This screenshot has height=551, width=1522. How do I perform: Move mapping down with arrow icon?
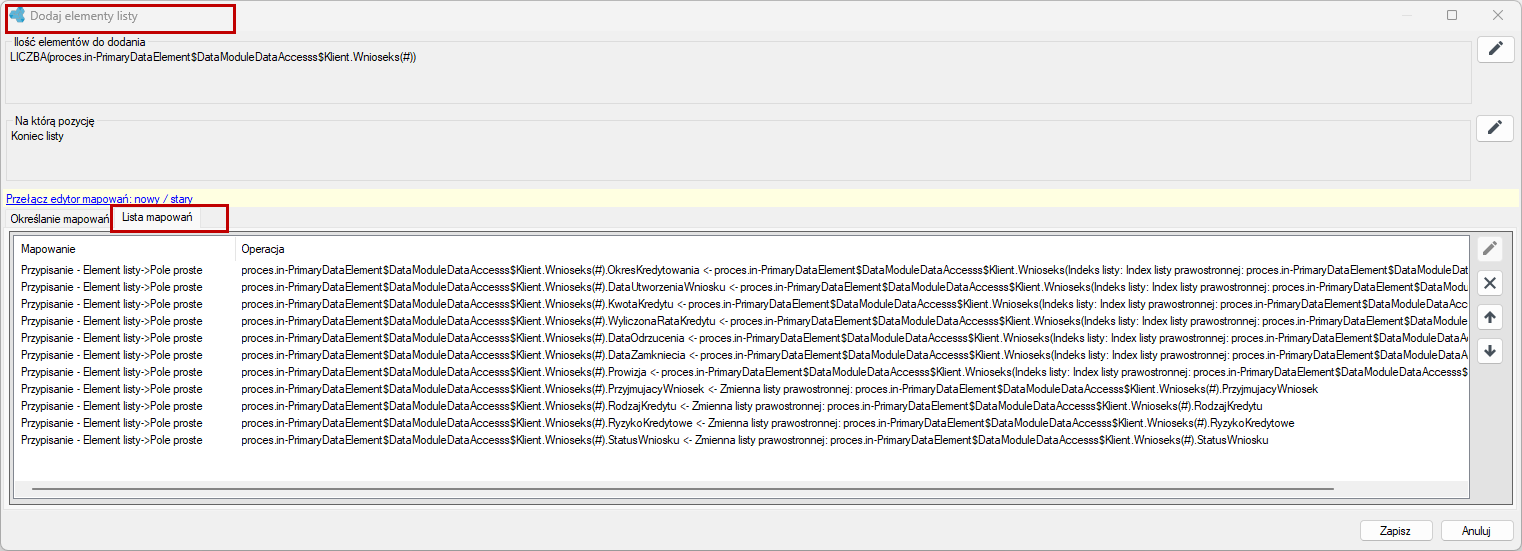click(x=1490, y=352)
